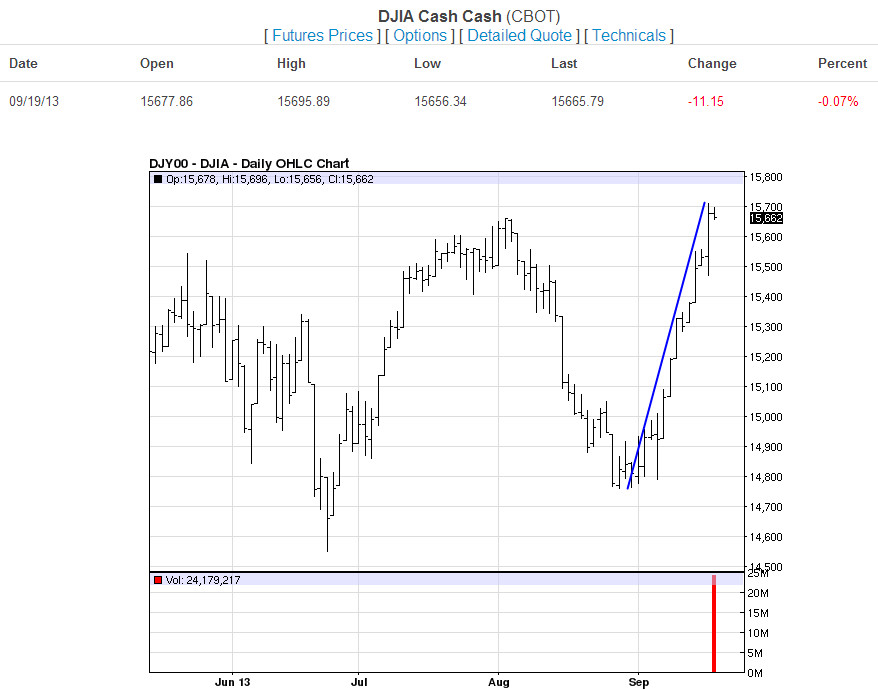Click the 20M volume axis label
878x690 pixels.
[x=758, y=593]
